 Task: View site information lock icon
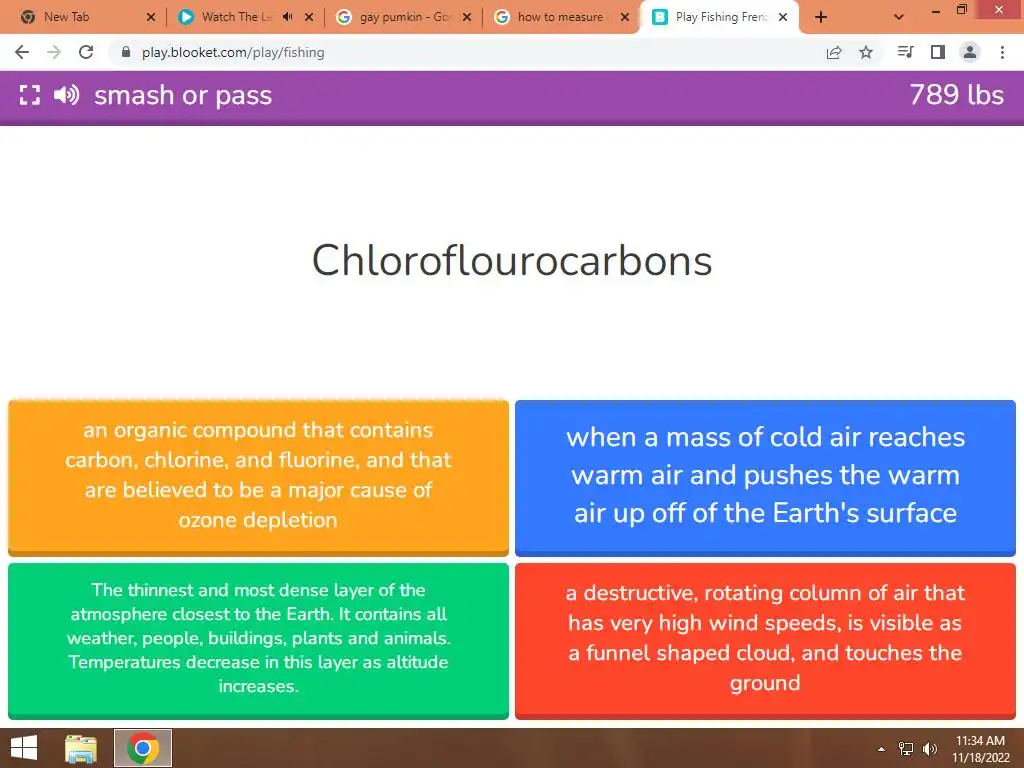point(126,52)
